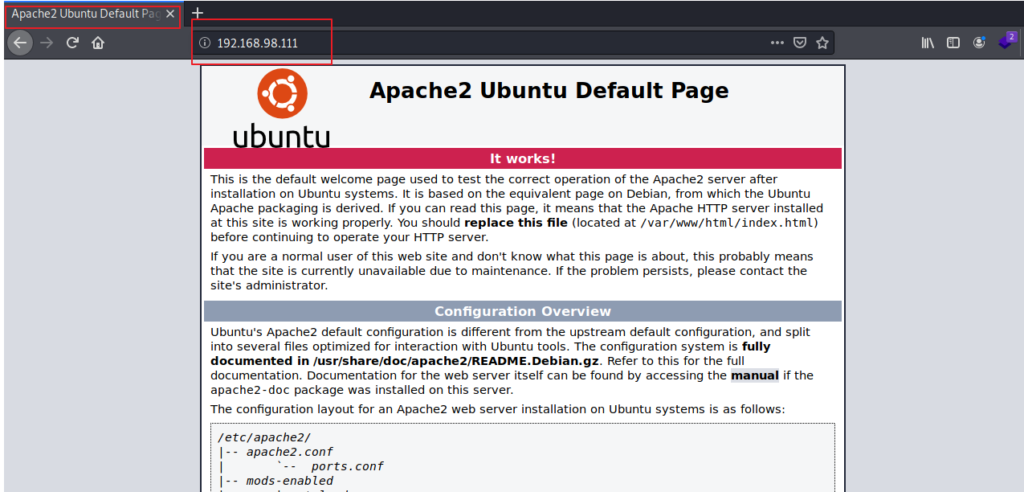Open the page actions three-dot menu
1024x492 pixels.
coord(776,43)
